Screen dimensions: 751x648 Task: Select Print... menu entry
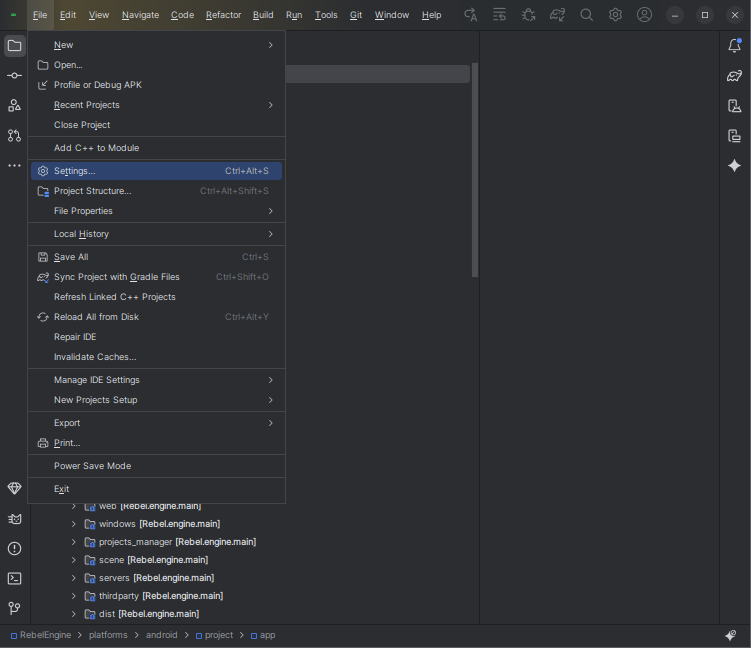(156, 443)
